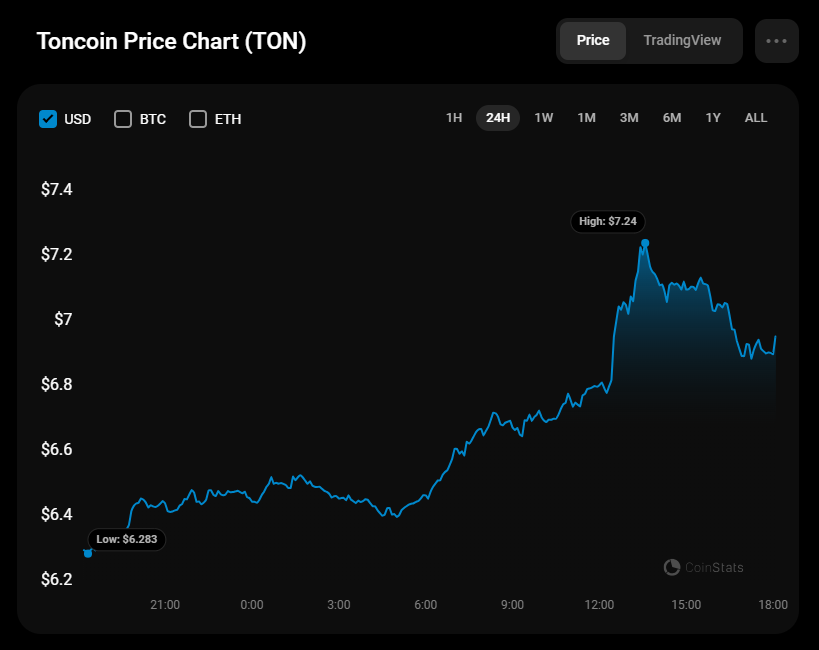Select the ALL time range
The image size is (819, 650).
[756, 118]
